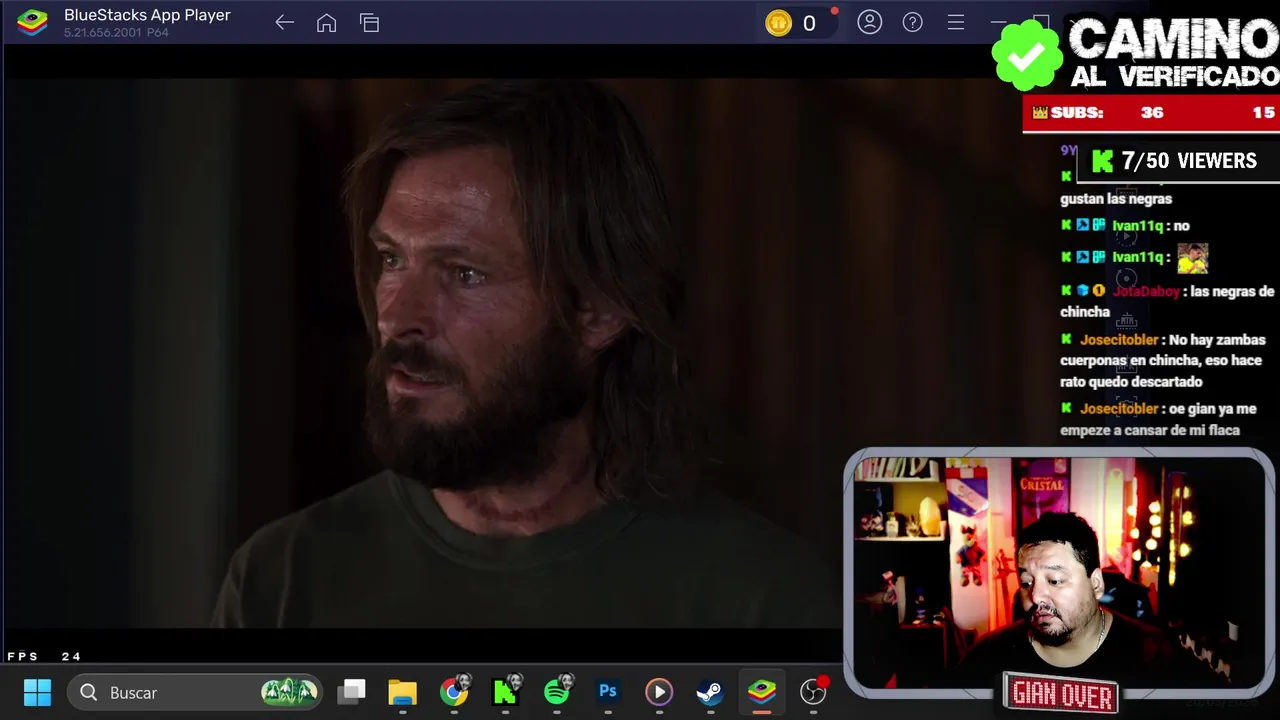Select the BlueStacks taskbar icon

(762, 692)
